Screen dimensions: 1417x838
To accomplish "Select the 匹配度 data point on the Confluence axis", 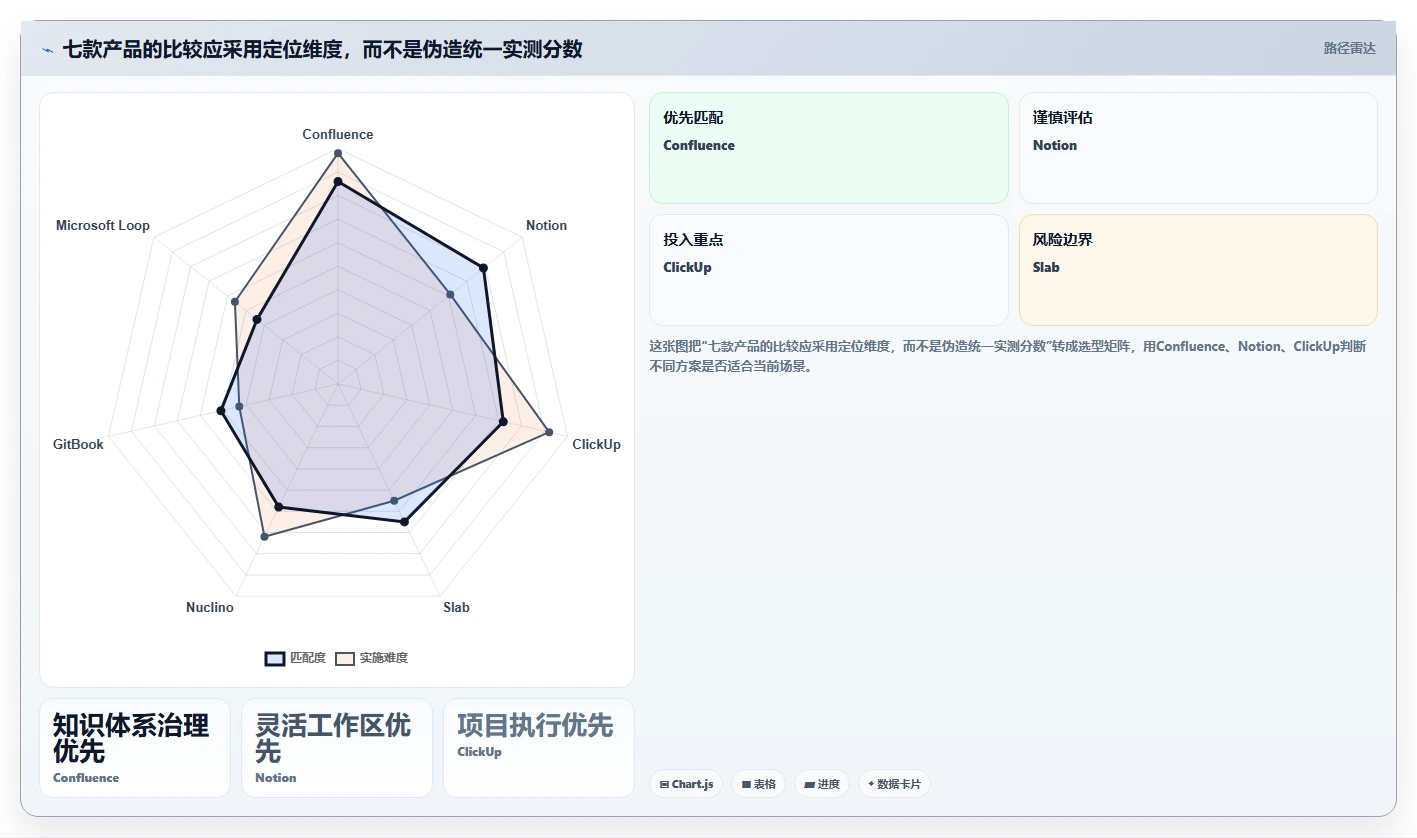I will tap(338, 182).
